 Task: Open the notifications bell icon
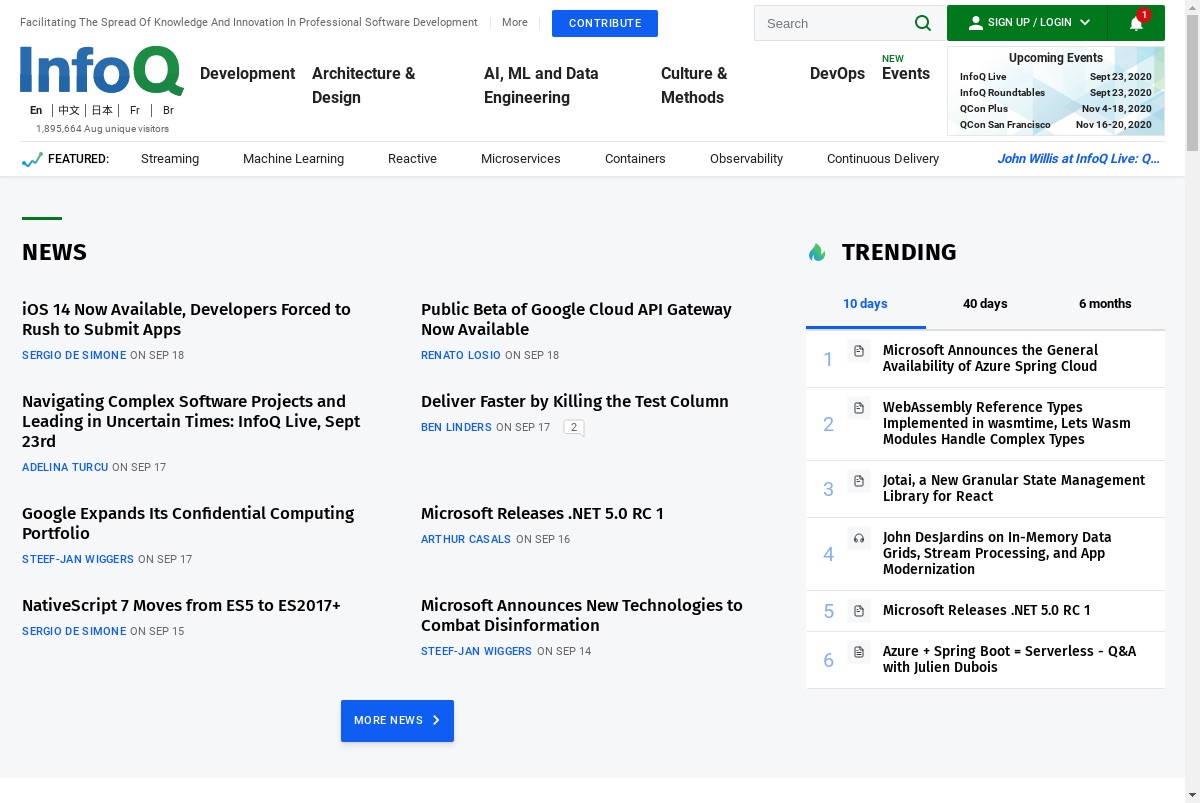(x=1136, y=23)
